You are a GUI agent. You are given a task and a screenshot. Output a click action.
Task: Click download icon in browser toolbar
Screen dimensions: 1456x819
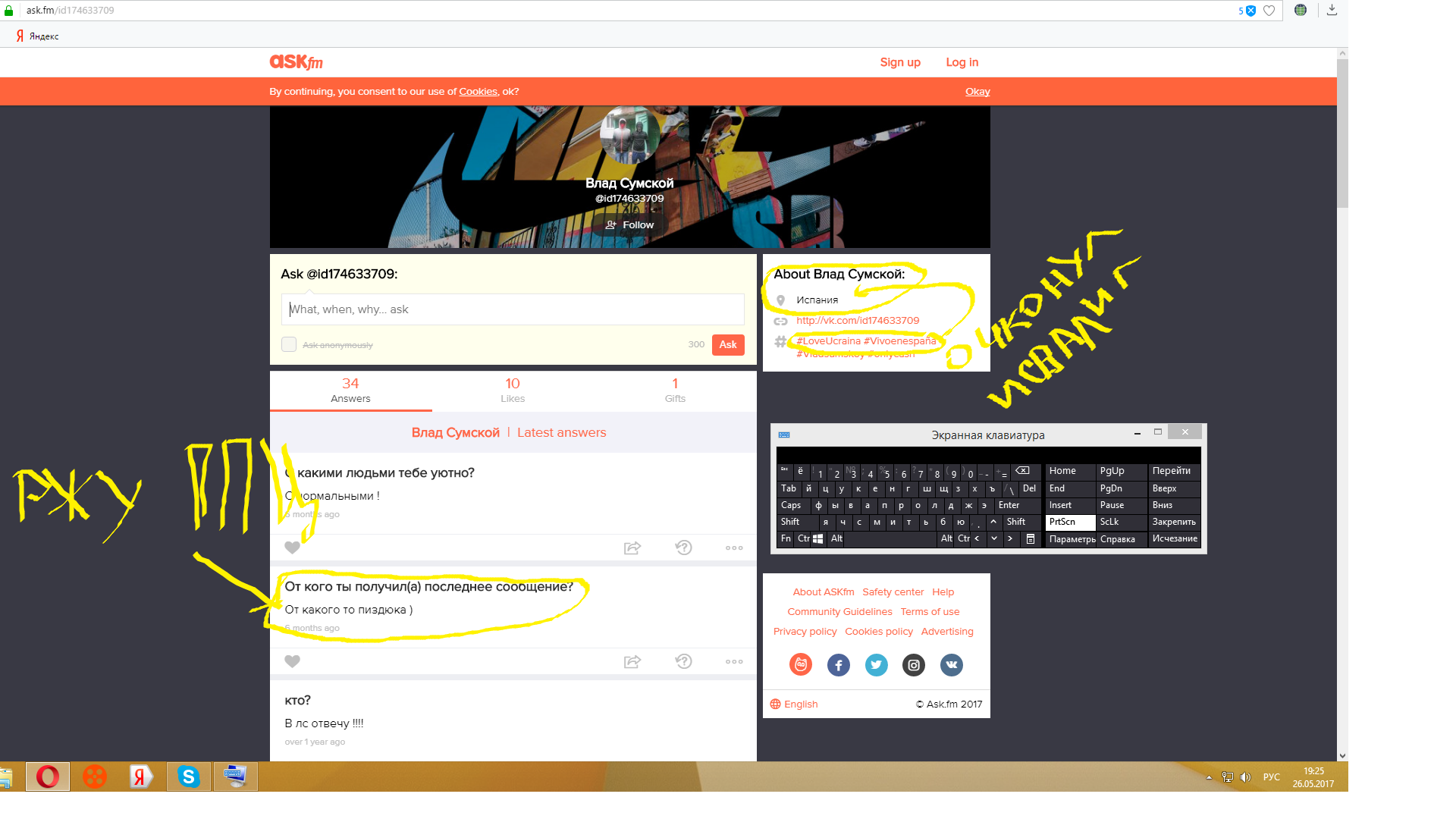coord(1332,10)
